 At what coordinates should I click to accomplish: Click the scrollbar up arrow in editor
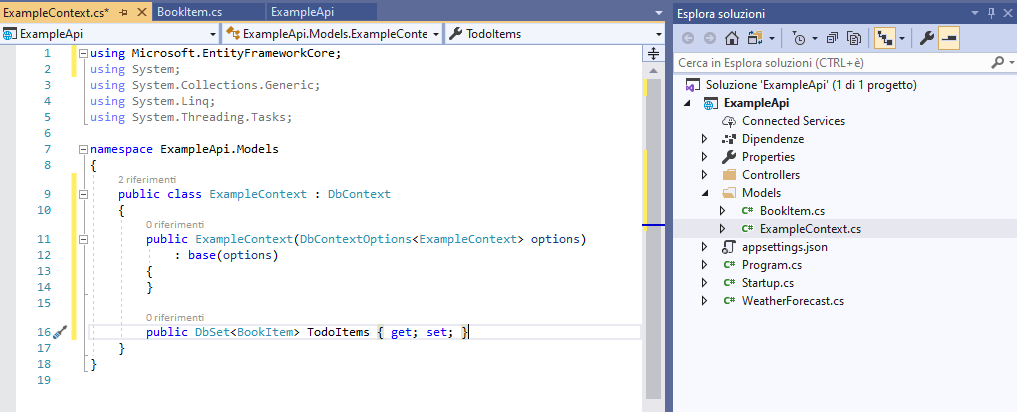tap(653, 70)
